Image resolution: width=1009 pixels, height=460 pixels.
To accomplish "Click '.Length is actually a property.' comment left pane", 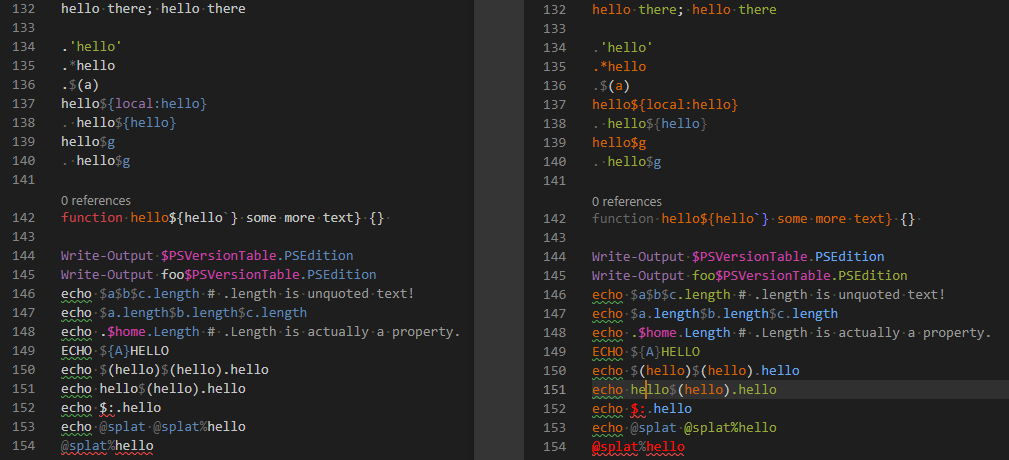I will point(334,332).
